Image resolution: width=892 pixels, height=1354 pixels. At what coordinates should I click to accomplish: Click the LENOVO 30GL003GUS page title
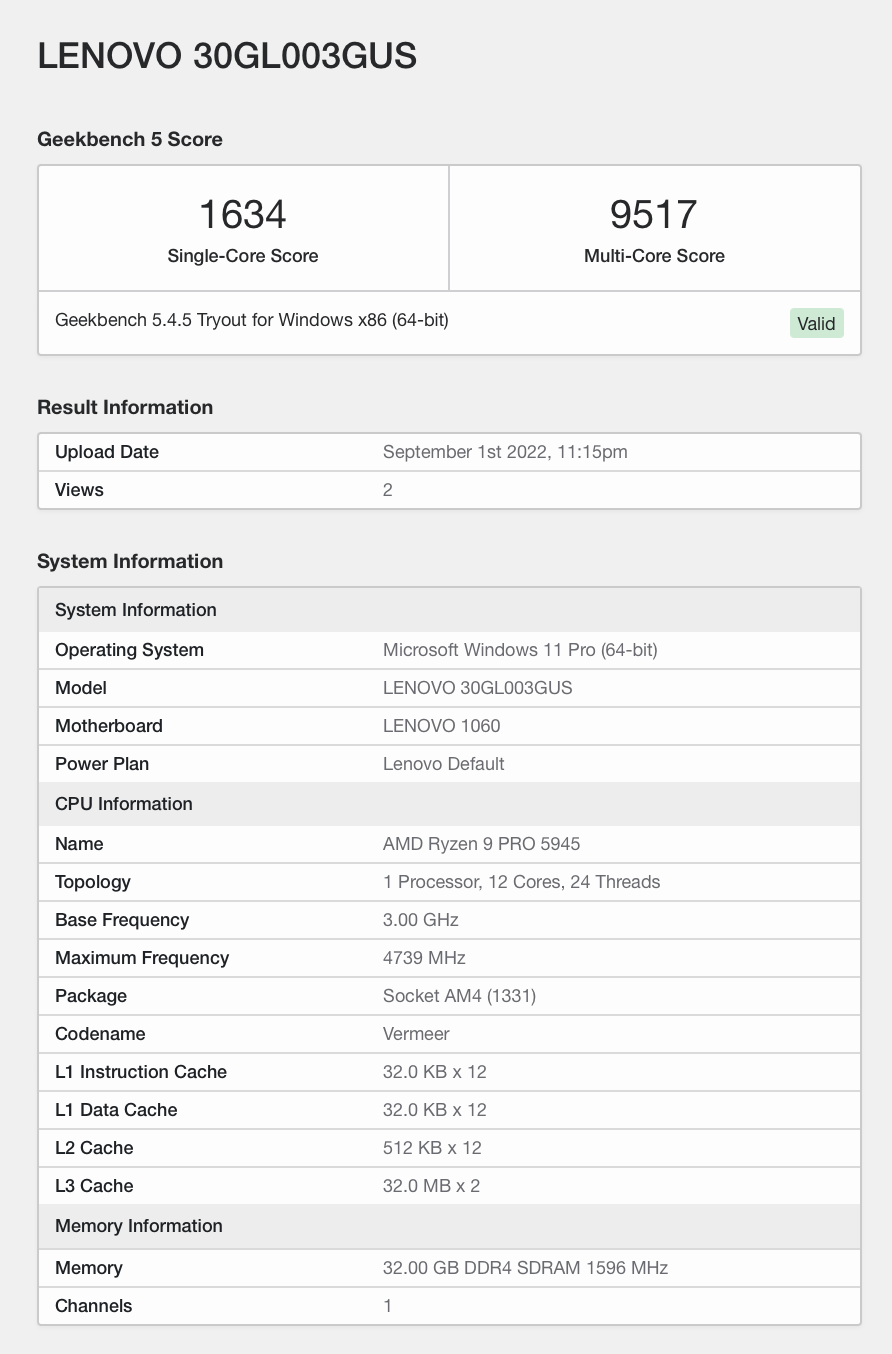pos(227,56)
